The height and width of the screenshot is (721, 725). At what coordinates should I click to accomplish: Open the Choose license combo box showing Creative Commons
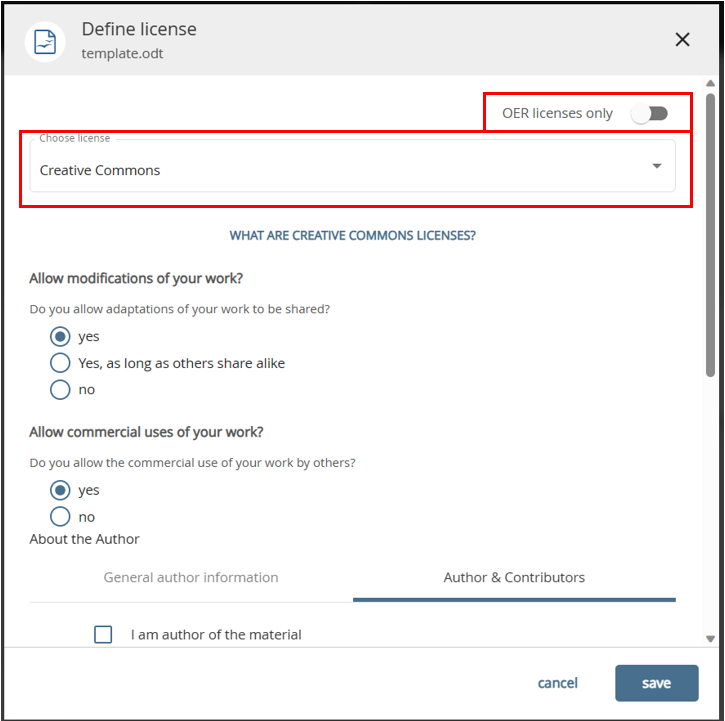point(340,169)
